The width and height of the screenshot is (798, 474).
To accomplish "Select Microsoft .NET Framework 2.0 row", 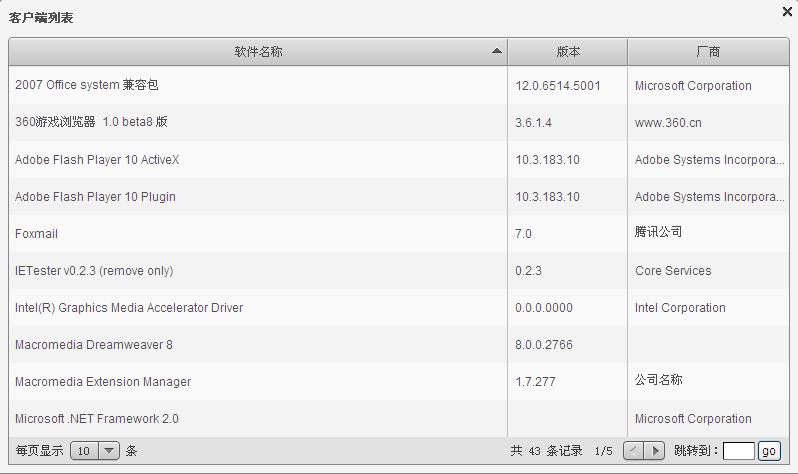I will click(399, 419).
